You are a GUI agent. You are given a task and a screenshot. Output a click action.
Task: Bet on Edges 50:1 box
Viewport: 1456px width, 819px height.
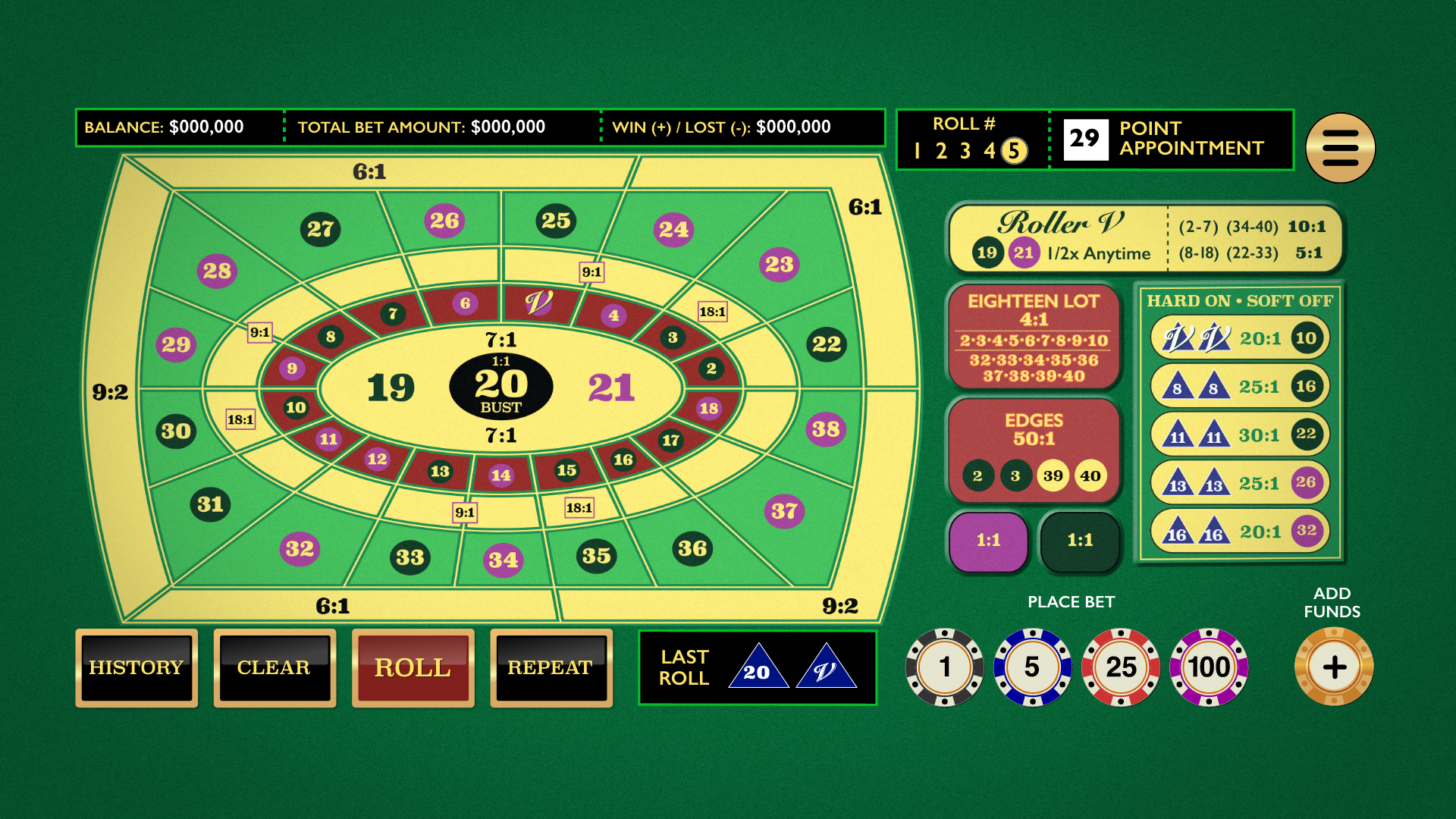[x=1034, y=451]
